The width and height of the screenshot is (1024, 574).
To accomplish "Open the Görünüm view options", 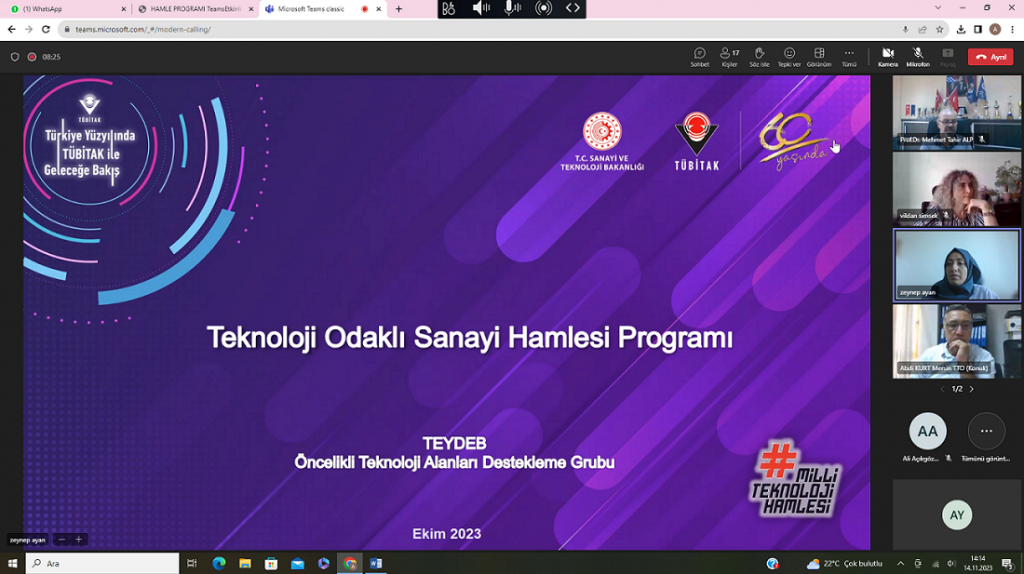I will [x=819, y=56].
